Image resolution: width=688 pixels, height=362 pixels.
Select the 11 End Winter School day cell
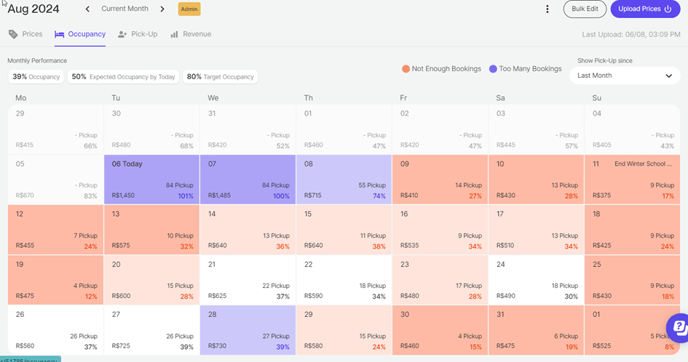pyautogui.click(x=632, y=179)
